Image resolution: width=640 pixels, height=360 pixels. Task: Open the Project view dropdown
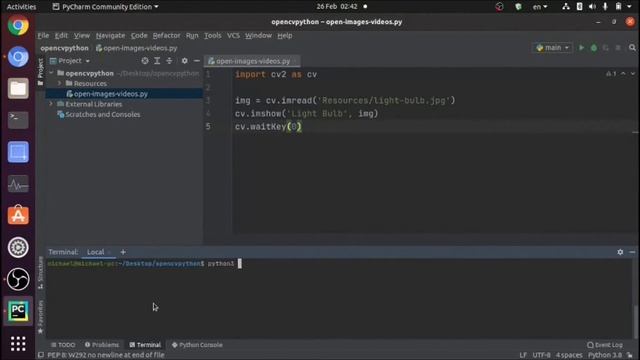pyautogui.click(x=70, y=61)
